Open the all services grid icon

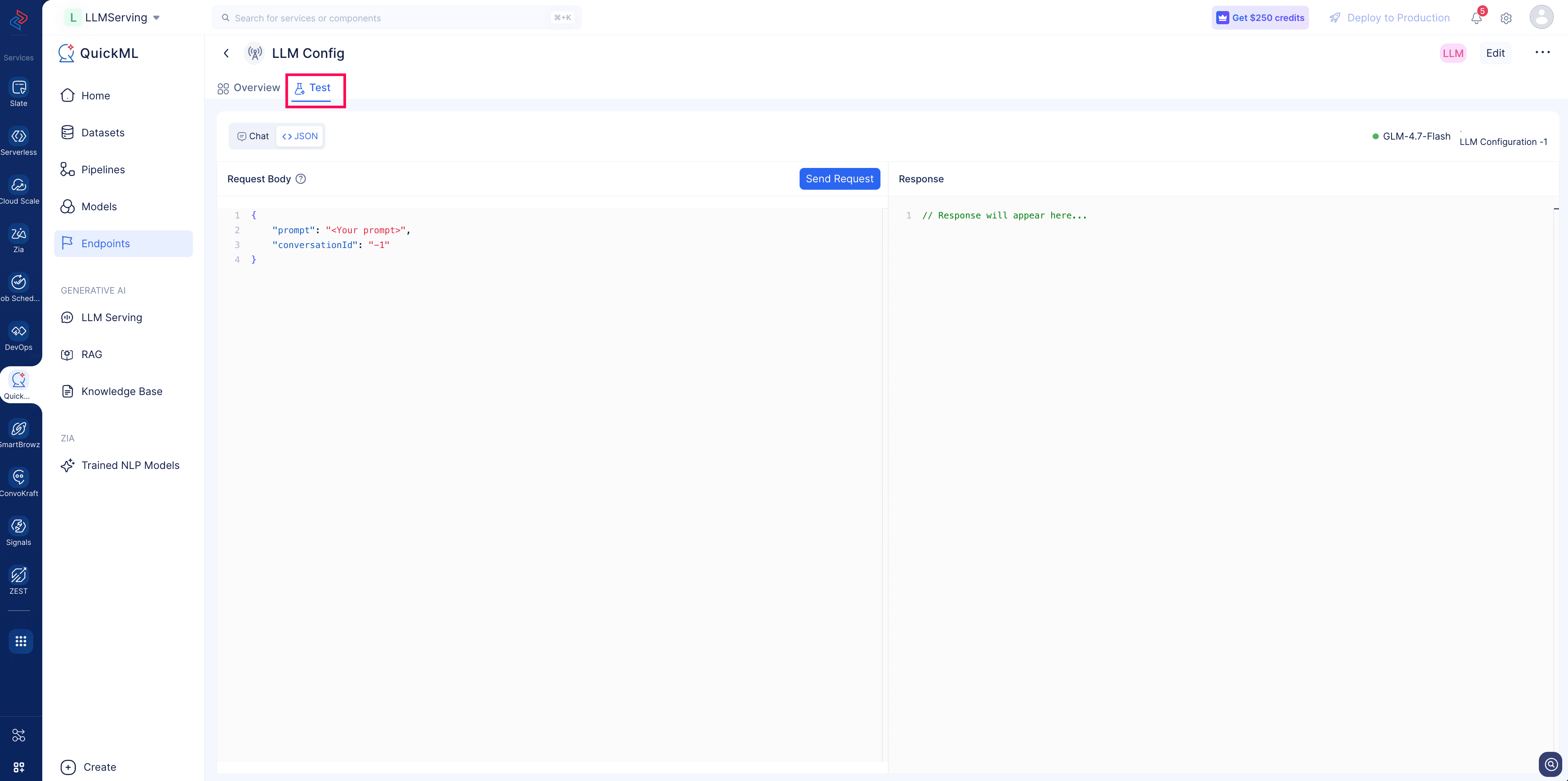click(21, 641)
